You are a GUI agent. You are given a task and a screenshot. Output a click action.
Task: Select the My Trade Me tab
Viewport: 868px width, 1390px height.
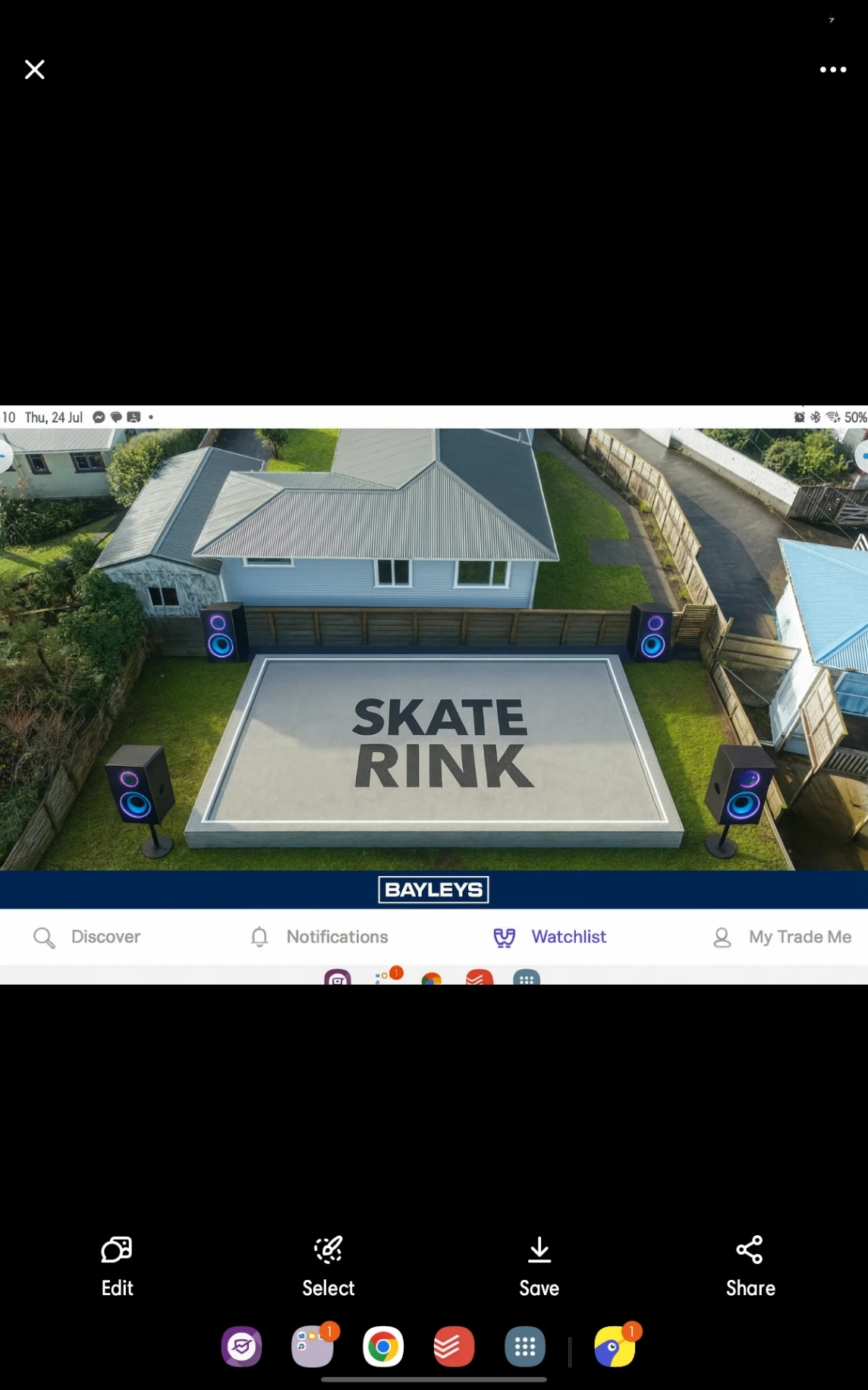tap(782, 937)
